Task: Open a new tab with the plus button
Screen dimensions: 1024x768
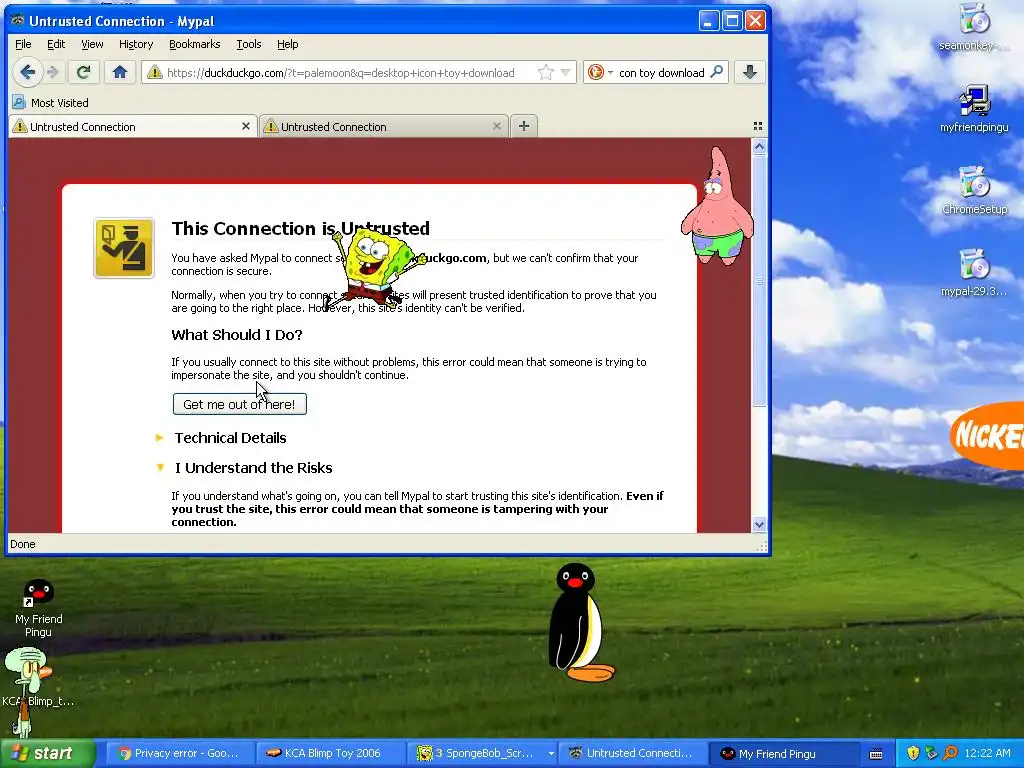Action: tap(524, 126)
